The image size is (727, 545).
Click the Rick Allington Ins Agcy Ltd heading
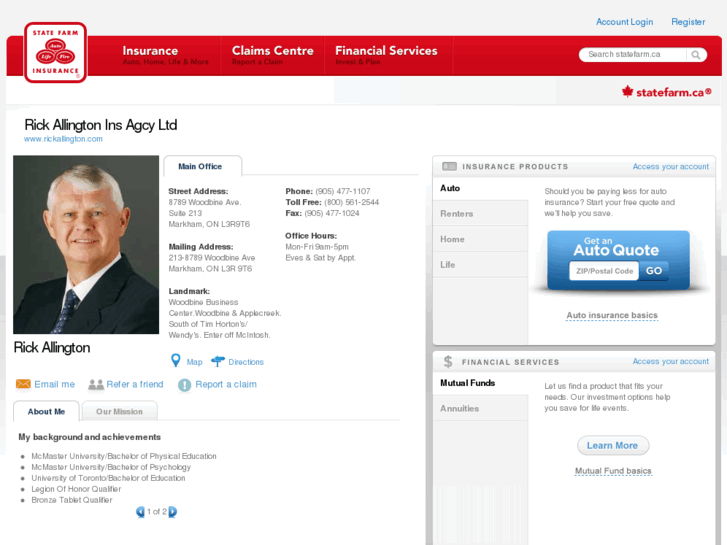coord(101,125)
